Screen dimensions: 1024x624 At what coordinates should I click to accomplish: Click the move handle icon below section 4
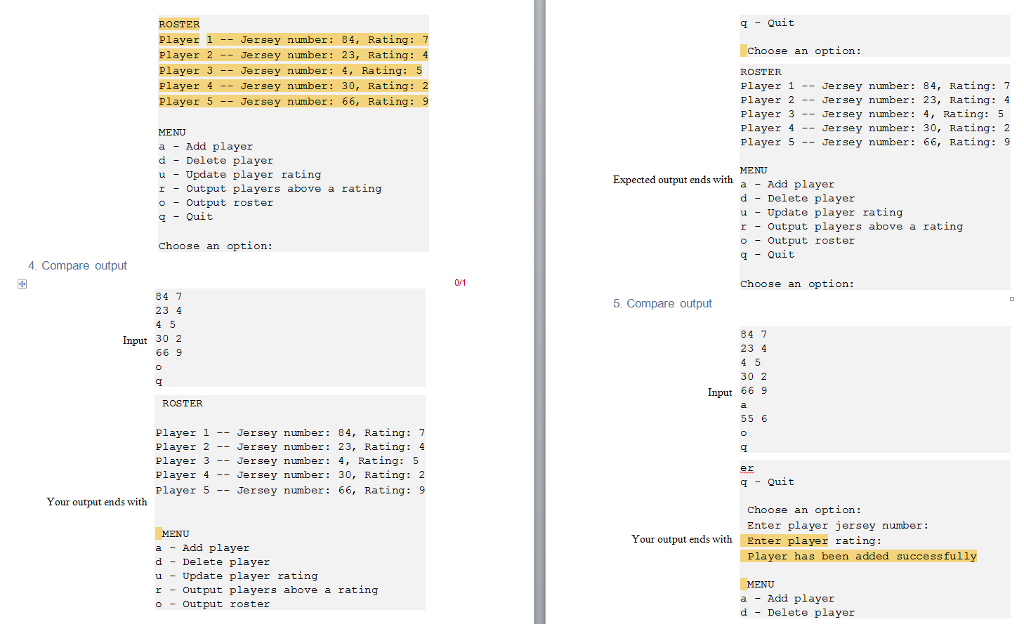click(x=21, y=283)
